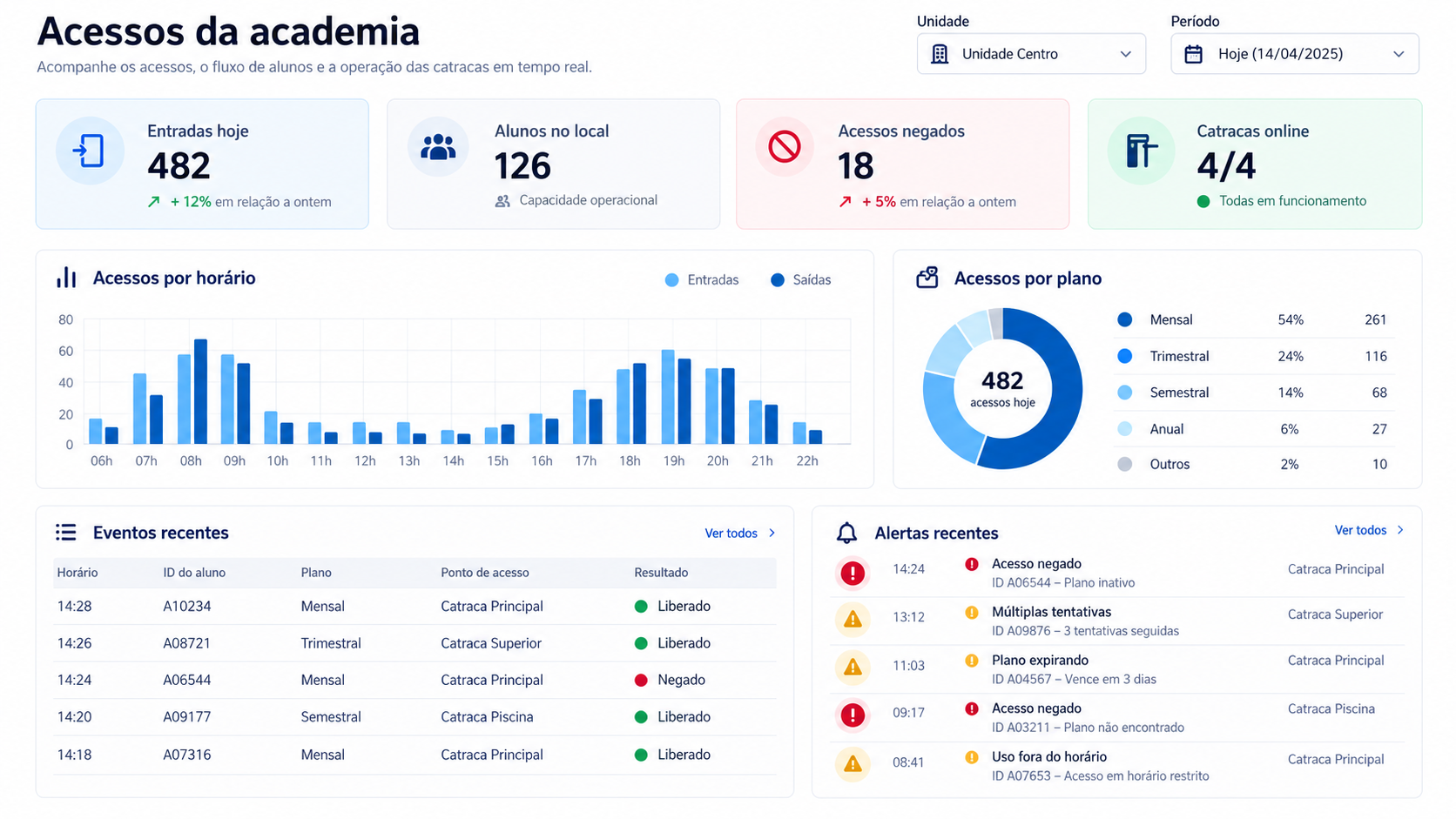Click the bell icon beside Alertas recentes
Screen dimensions: 1456x819
[846, 533]
